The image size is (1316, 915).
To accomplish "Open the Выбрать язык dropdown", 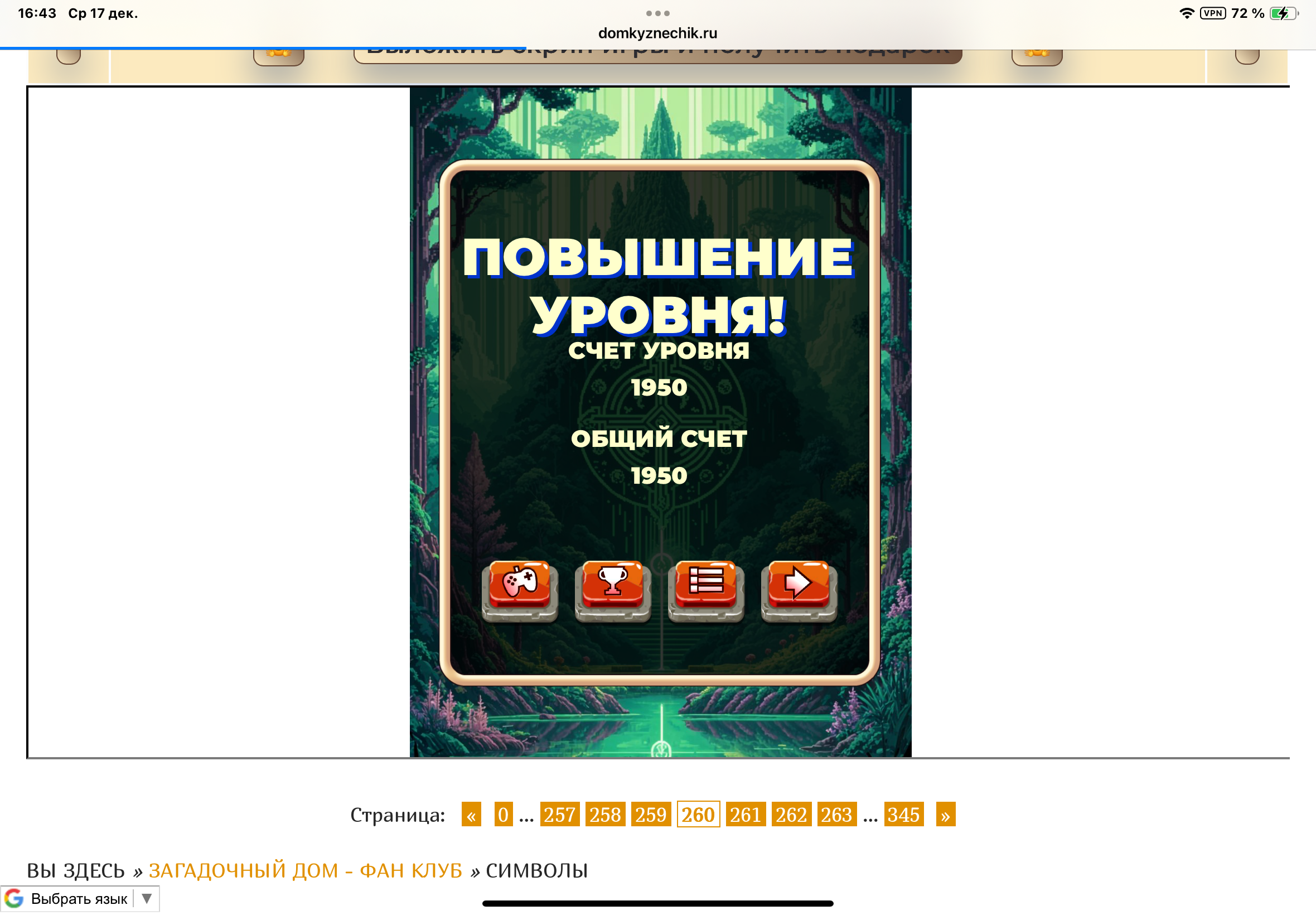I will (x=79, y=898).
